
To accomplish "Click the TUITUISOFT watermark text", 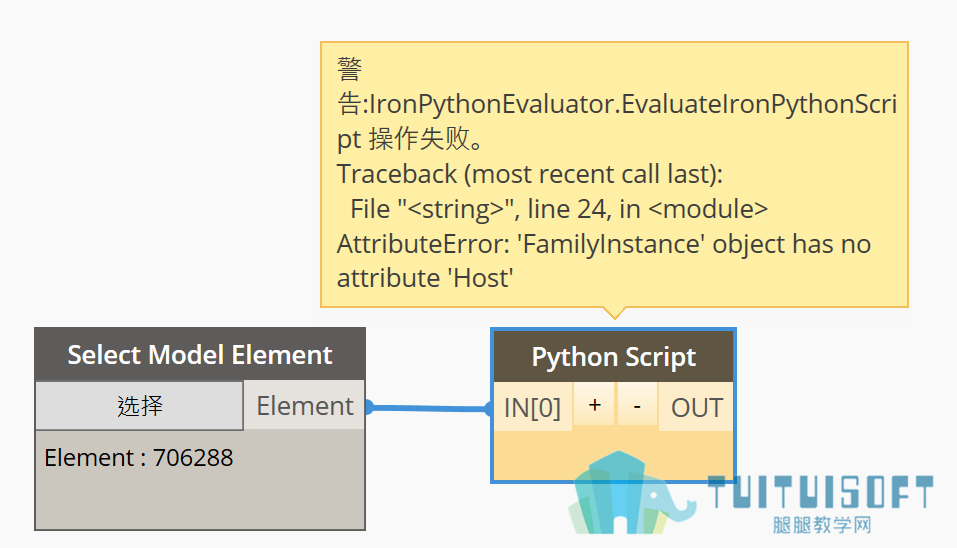I will click(821, 492).
